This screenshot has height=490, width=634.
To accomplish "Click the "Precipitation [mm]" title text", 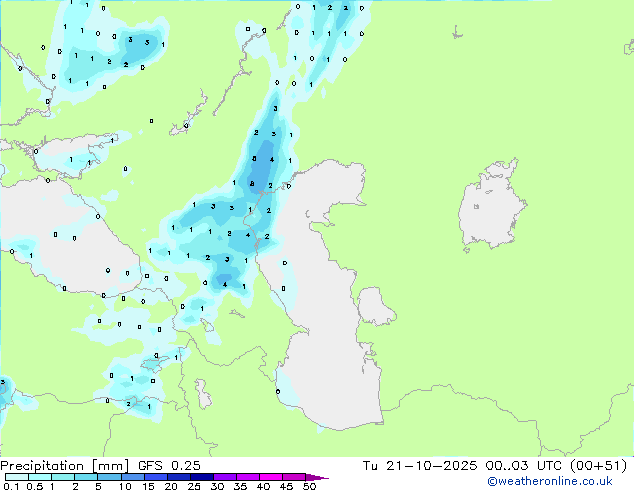I will pos(65,466).
